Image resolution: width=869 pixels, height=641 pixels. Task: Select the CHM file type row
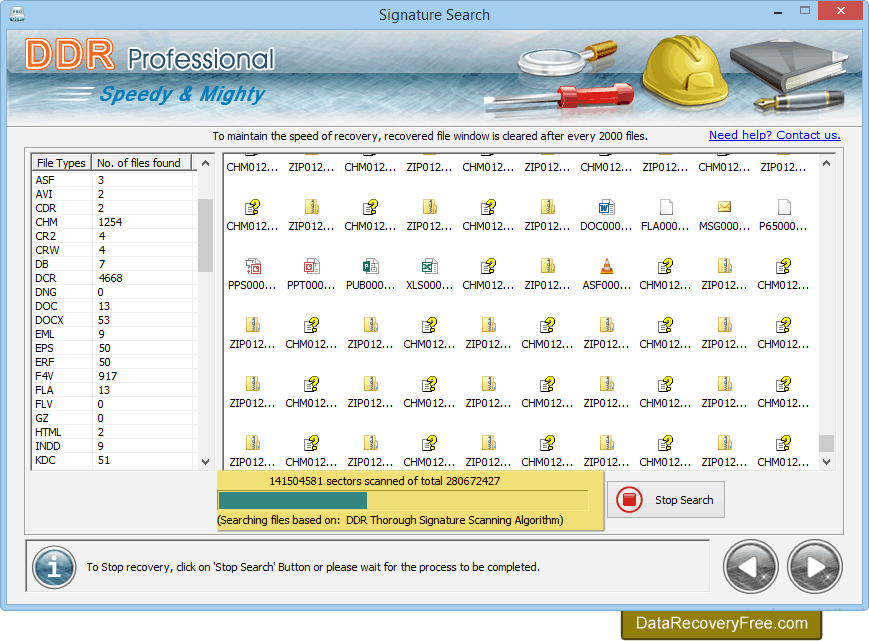(114, 222)
